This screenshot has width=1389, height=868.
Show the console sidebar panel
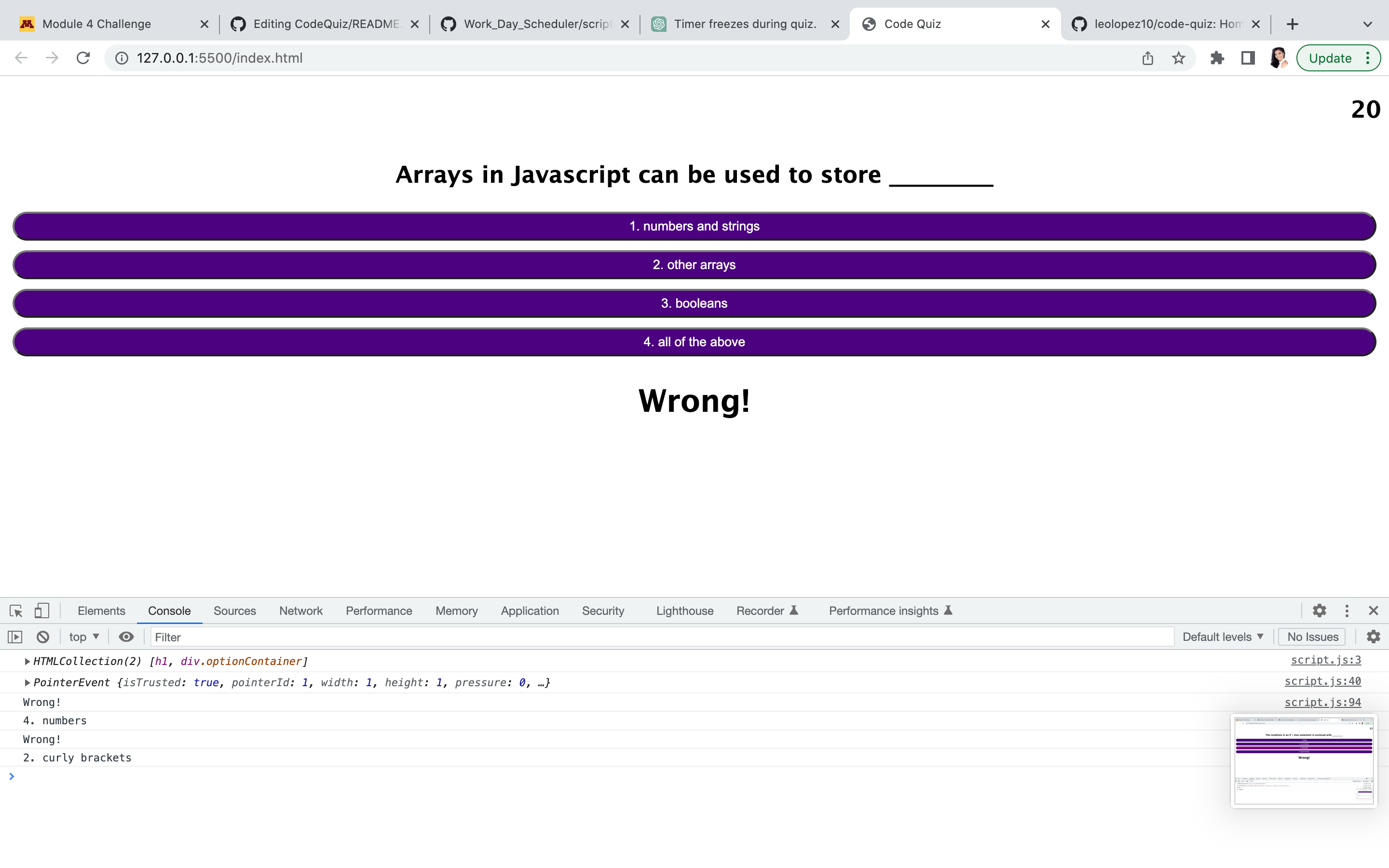(x=15, y=637)
